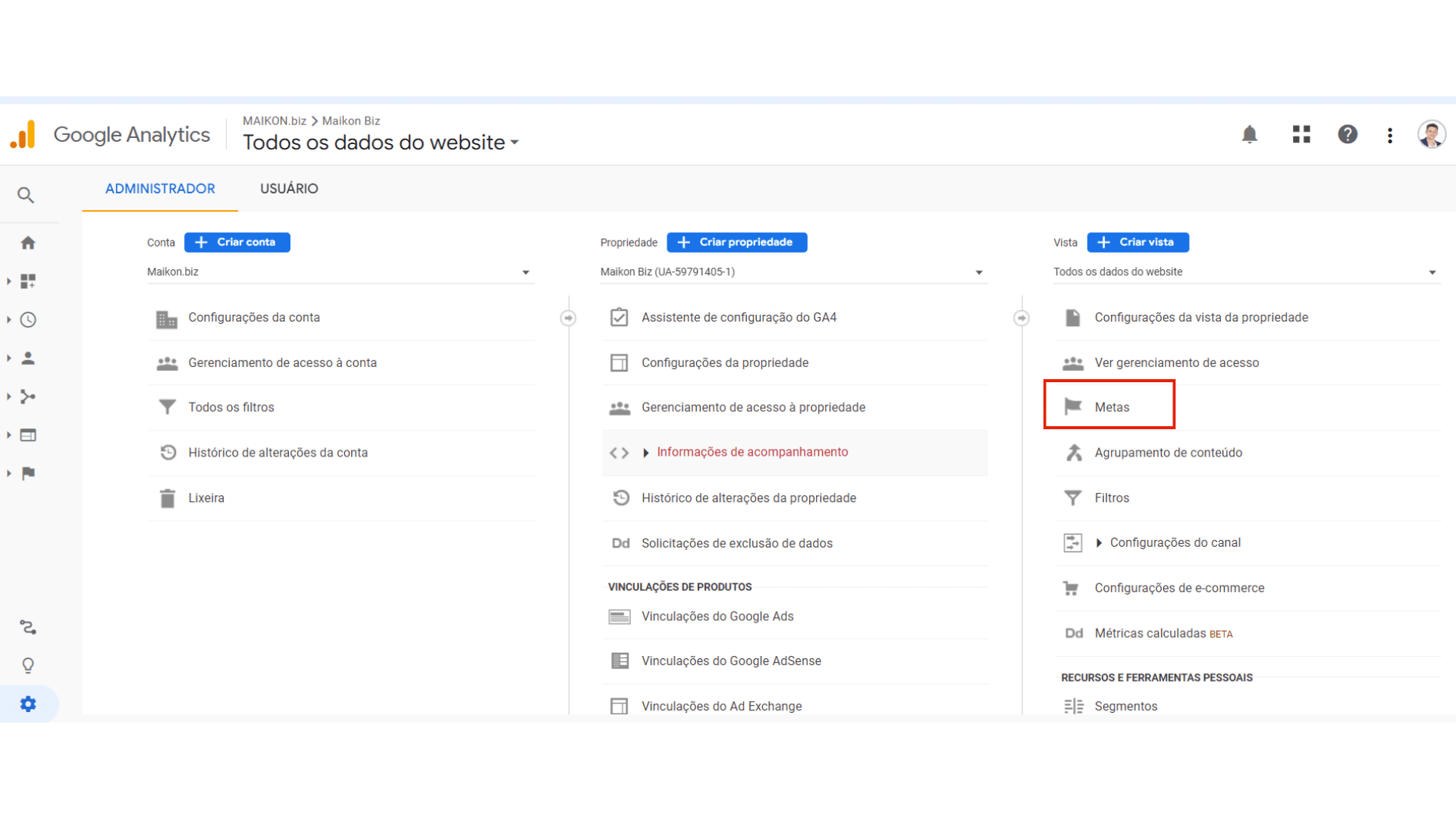Click the shopping cart e-commerce icon
Screen dimensions: 1456x819
[1072, 588]
